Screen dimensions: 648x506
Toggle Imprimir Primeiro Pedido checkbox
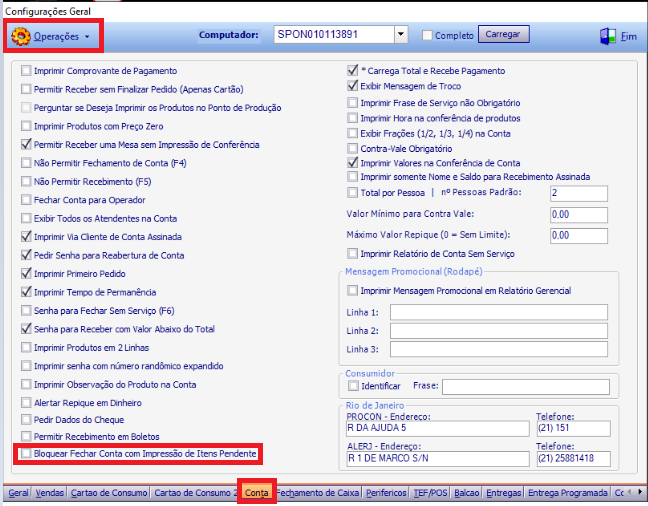[26, 273]
